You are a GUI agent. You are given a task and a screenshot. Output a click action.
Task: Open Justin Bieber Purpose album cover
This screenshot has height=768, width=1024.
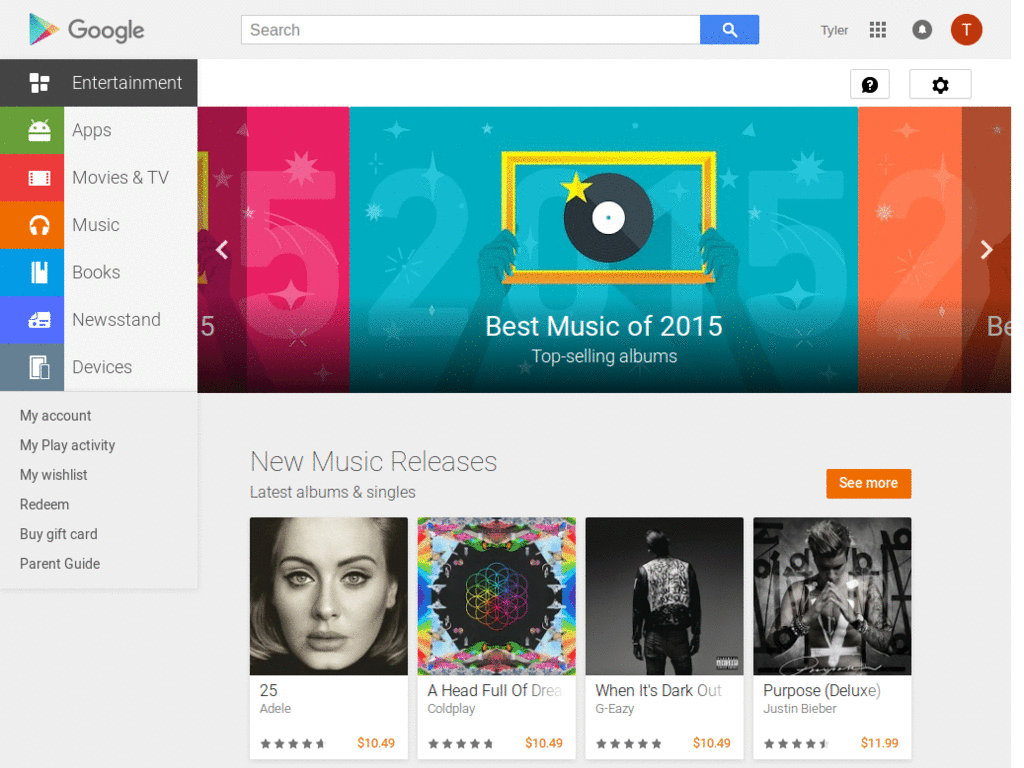[832, 596]
